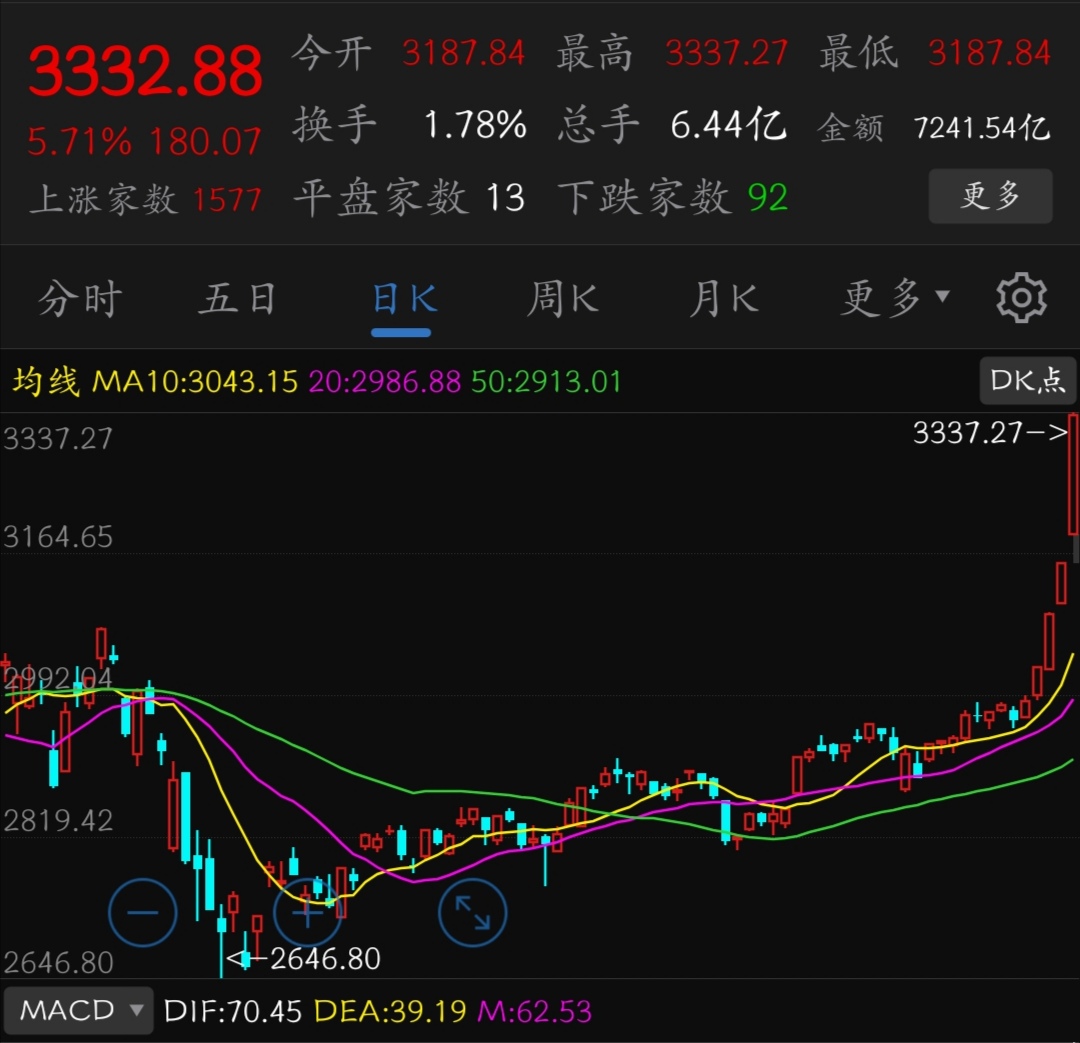Tap 总手 value 6.44亿

click(729, 125)
